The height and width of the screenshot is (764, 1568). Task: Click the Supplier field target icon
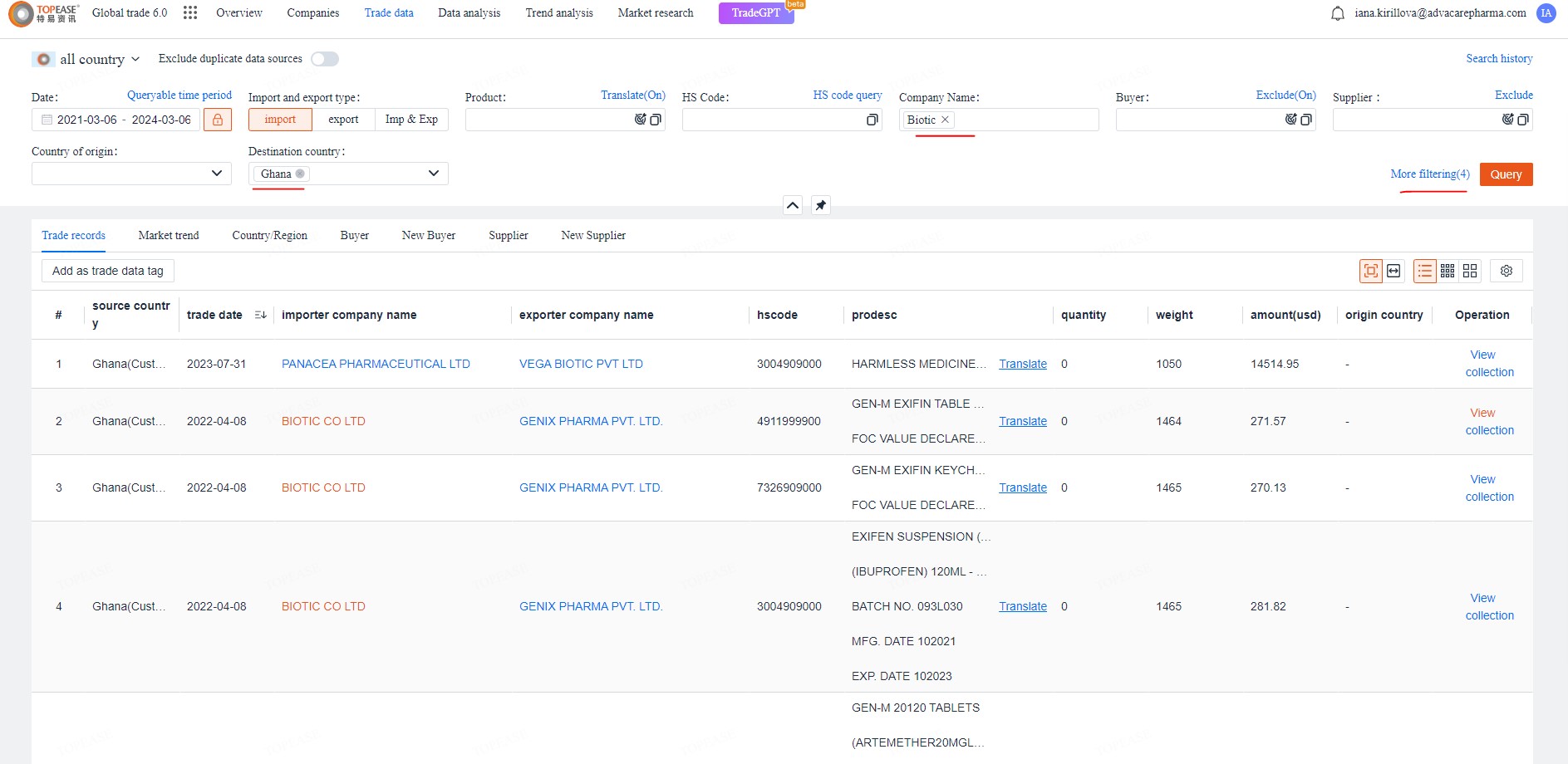point(1508,120)
